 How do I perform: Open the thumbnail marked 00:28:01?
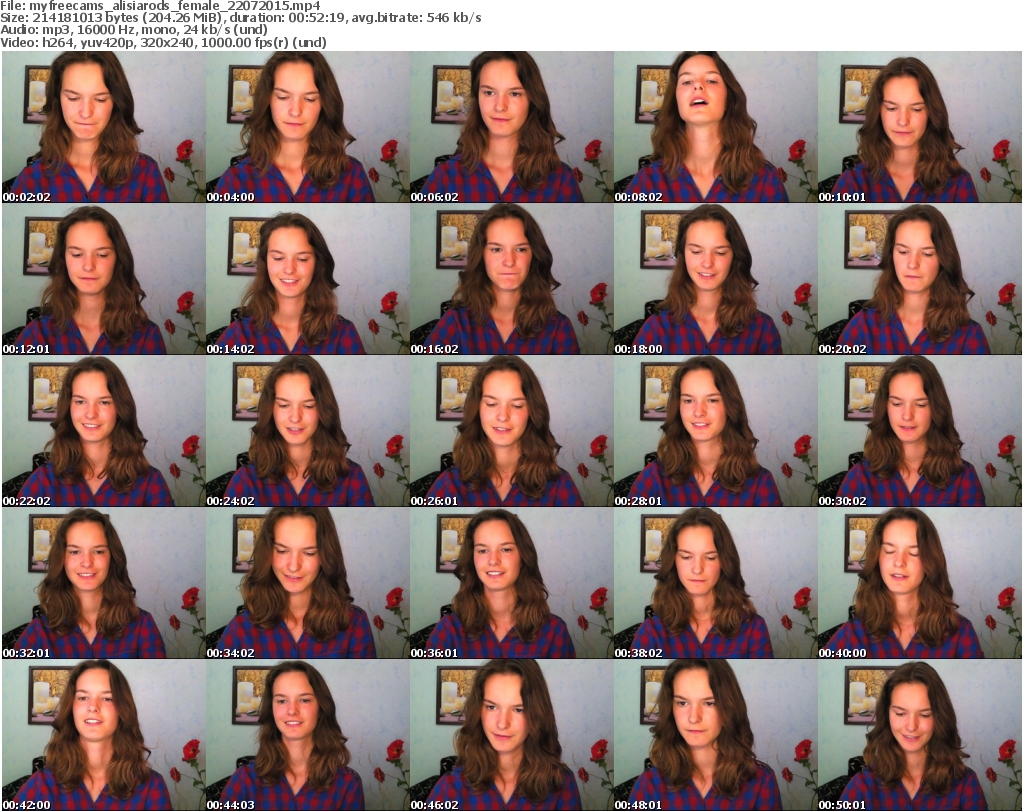716,431
